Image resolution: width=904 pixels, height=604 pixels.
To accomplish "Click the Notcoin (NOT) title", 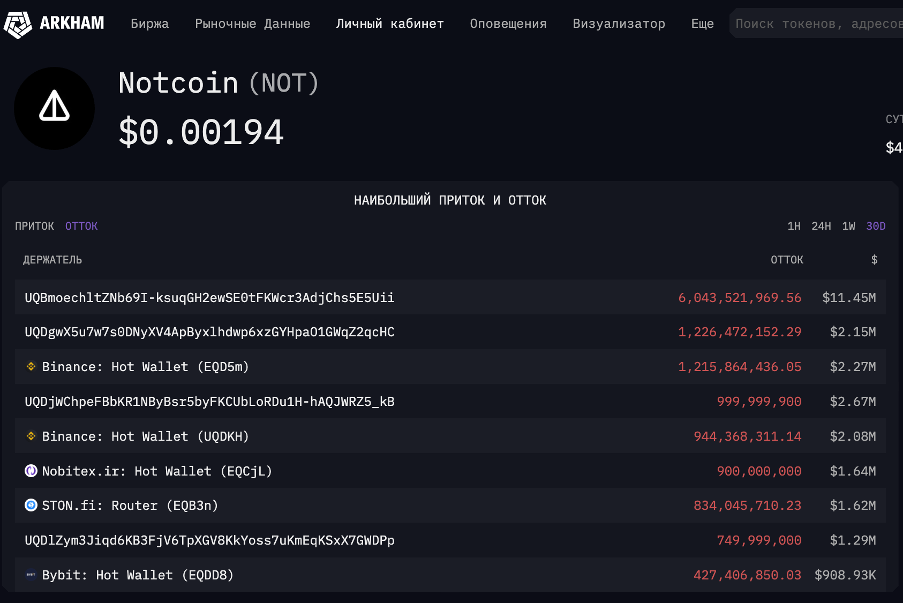I will 219,83.
